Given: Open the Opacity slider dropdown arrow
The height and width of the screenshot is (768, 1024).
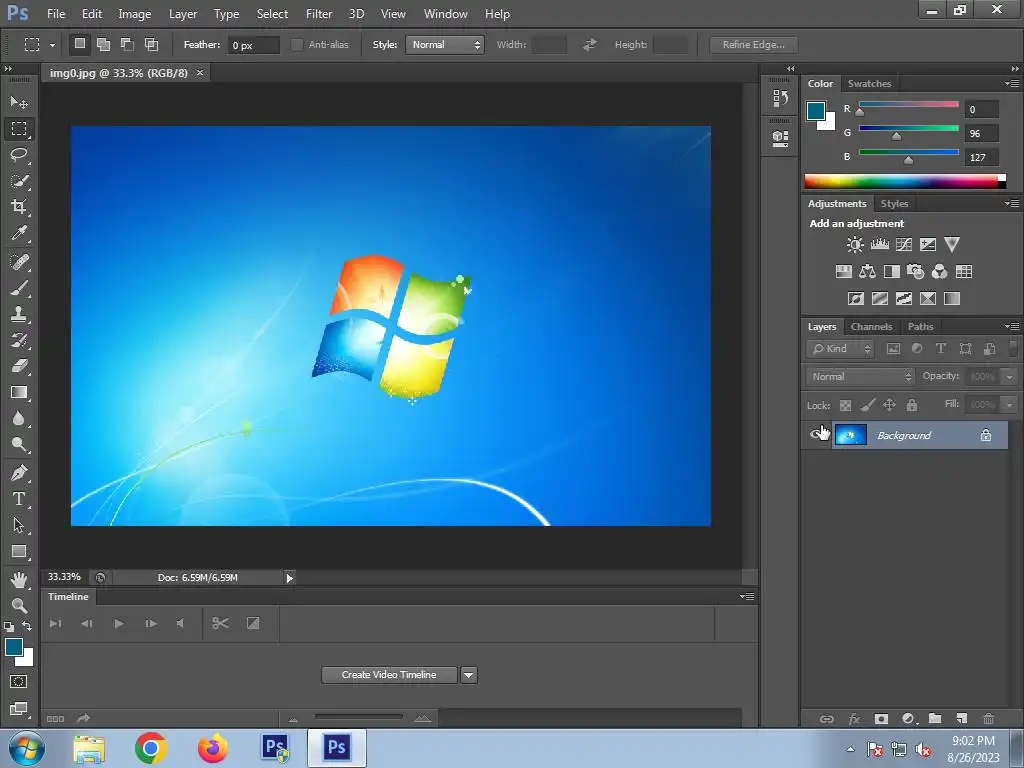Looking at the screenshot, I should (1010, 377).
